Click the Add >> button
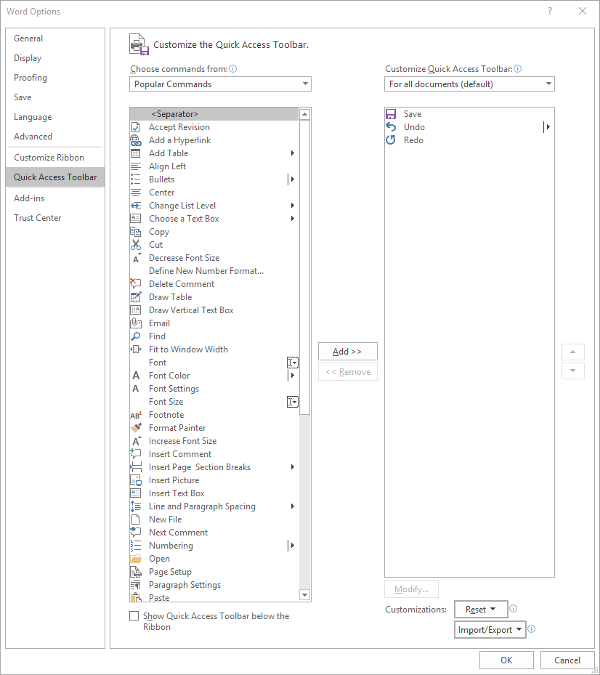Viewport: 600px width, 675px height. 347,351
